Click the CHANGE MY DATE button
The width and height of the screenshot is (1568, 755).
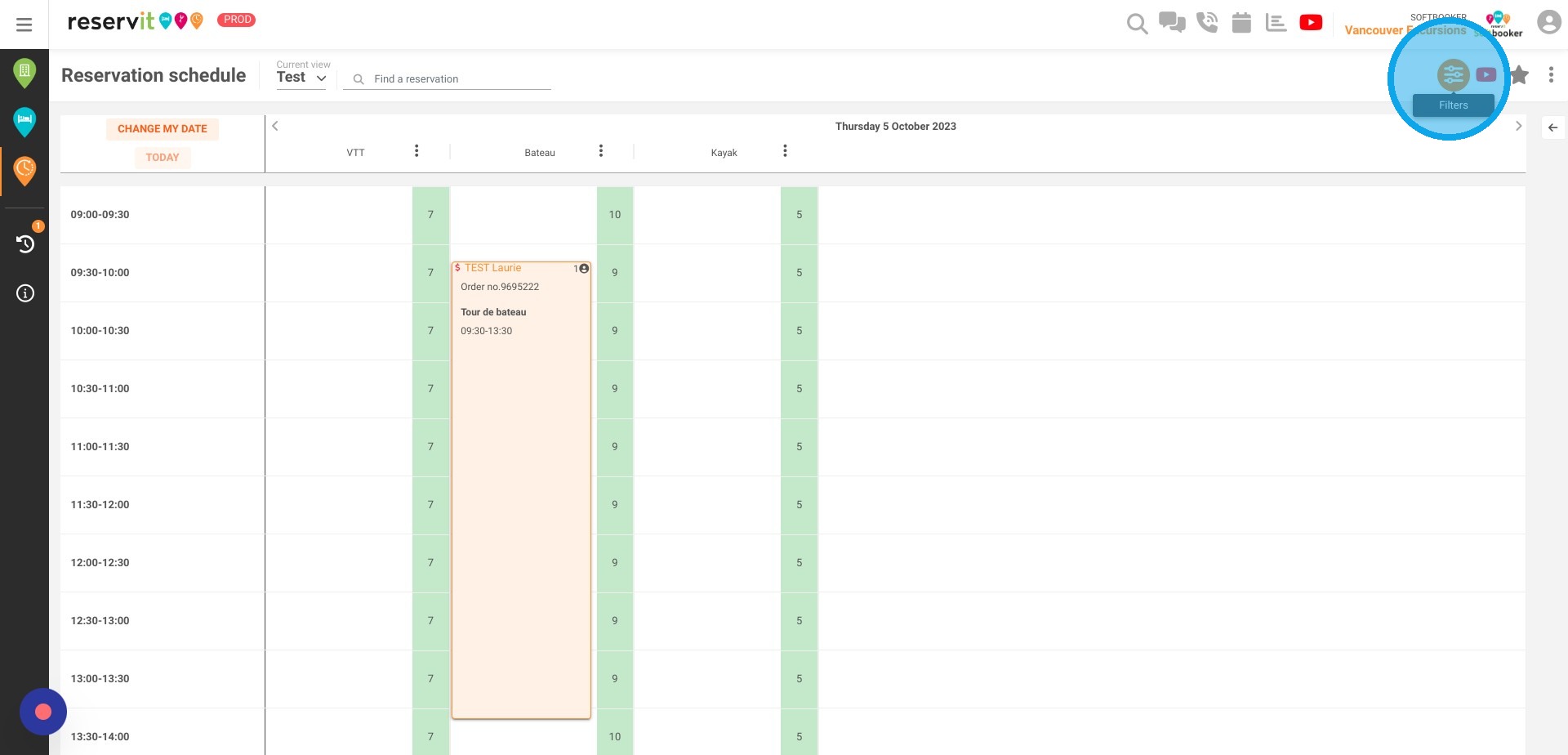click(x=163, y=129)
